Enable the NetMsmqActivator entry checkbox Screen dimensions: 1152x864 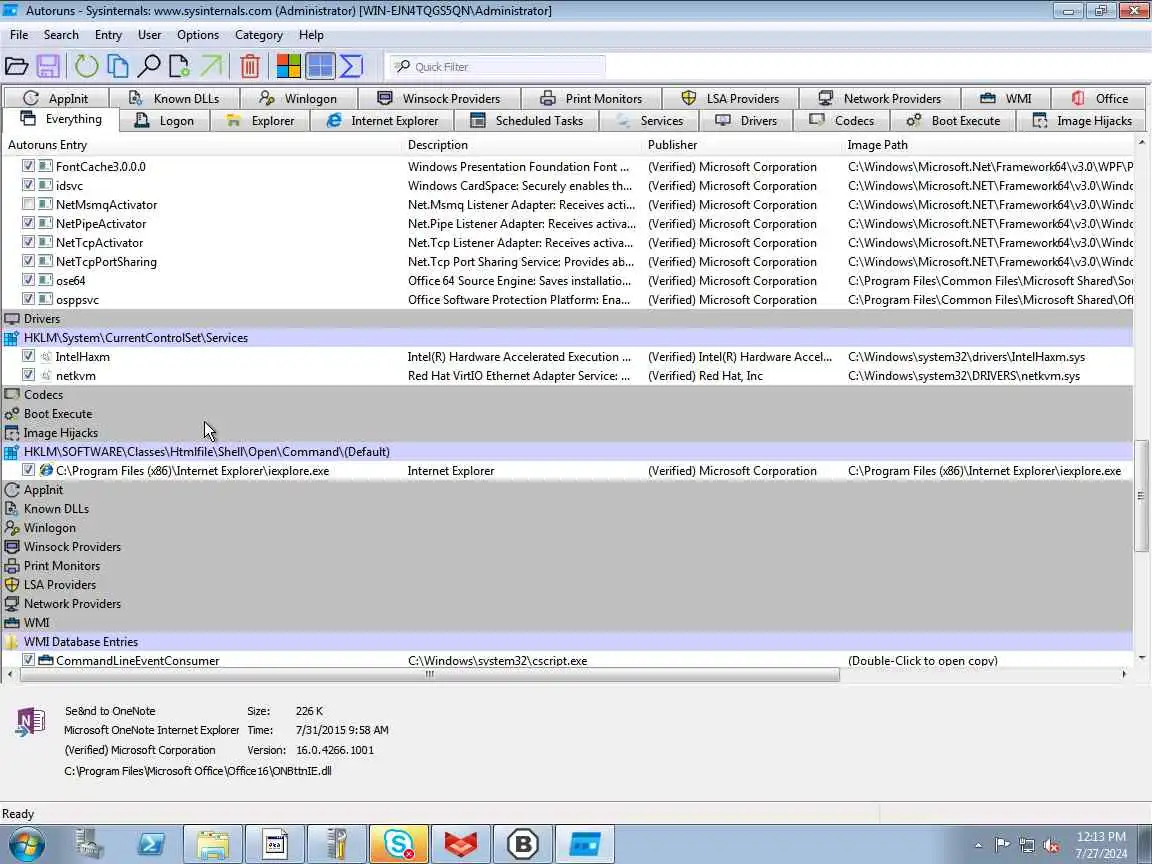pyautogui.click(x=28, y=204)
